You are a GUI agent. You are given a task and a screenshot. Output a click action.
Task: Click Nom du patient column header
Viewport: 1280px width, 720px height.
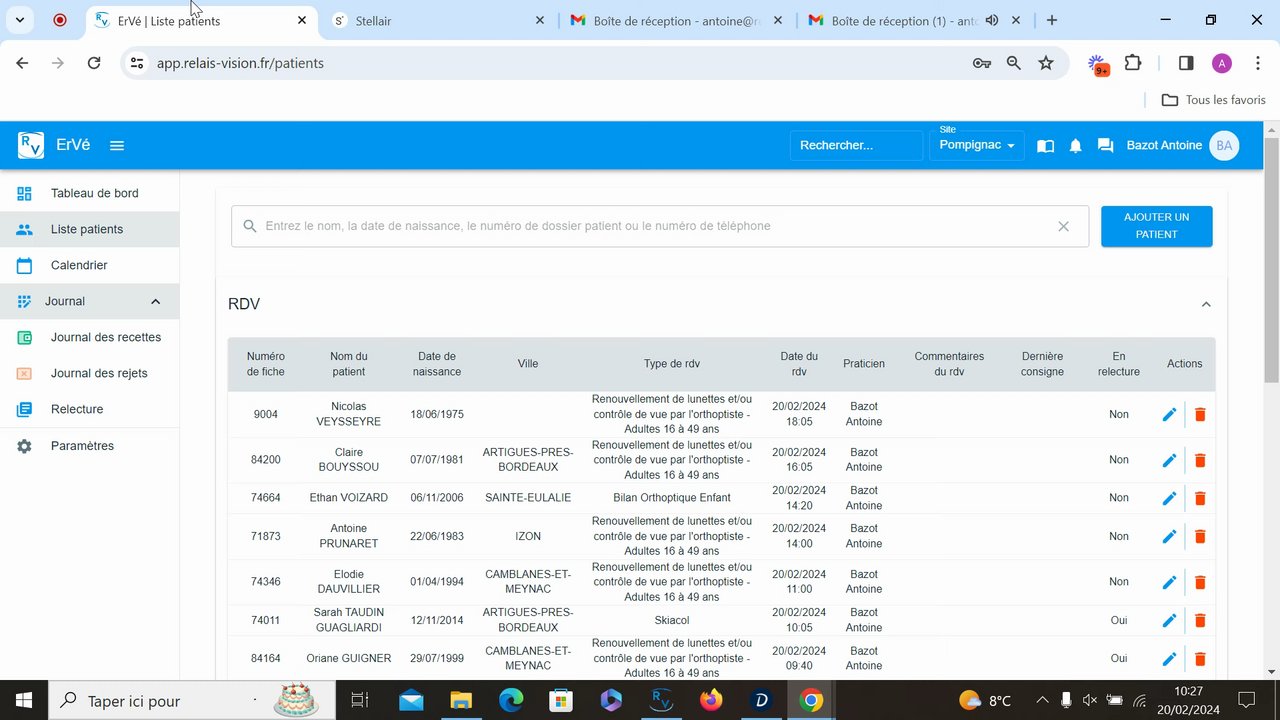pos(349,364)
